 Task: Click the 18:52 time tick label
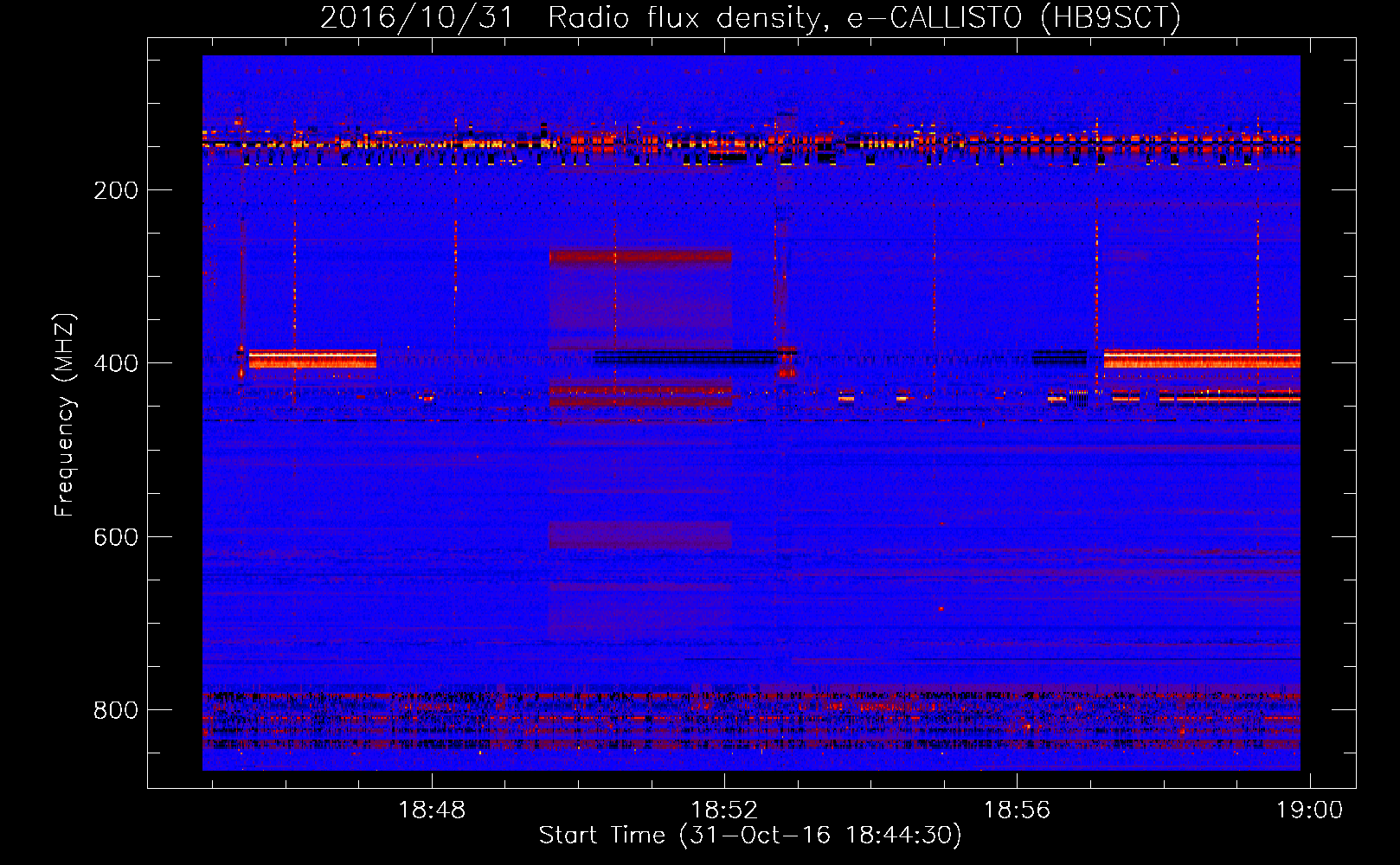pyautogui.click(x=724, y=811)
